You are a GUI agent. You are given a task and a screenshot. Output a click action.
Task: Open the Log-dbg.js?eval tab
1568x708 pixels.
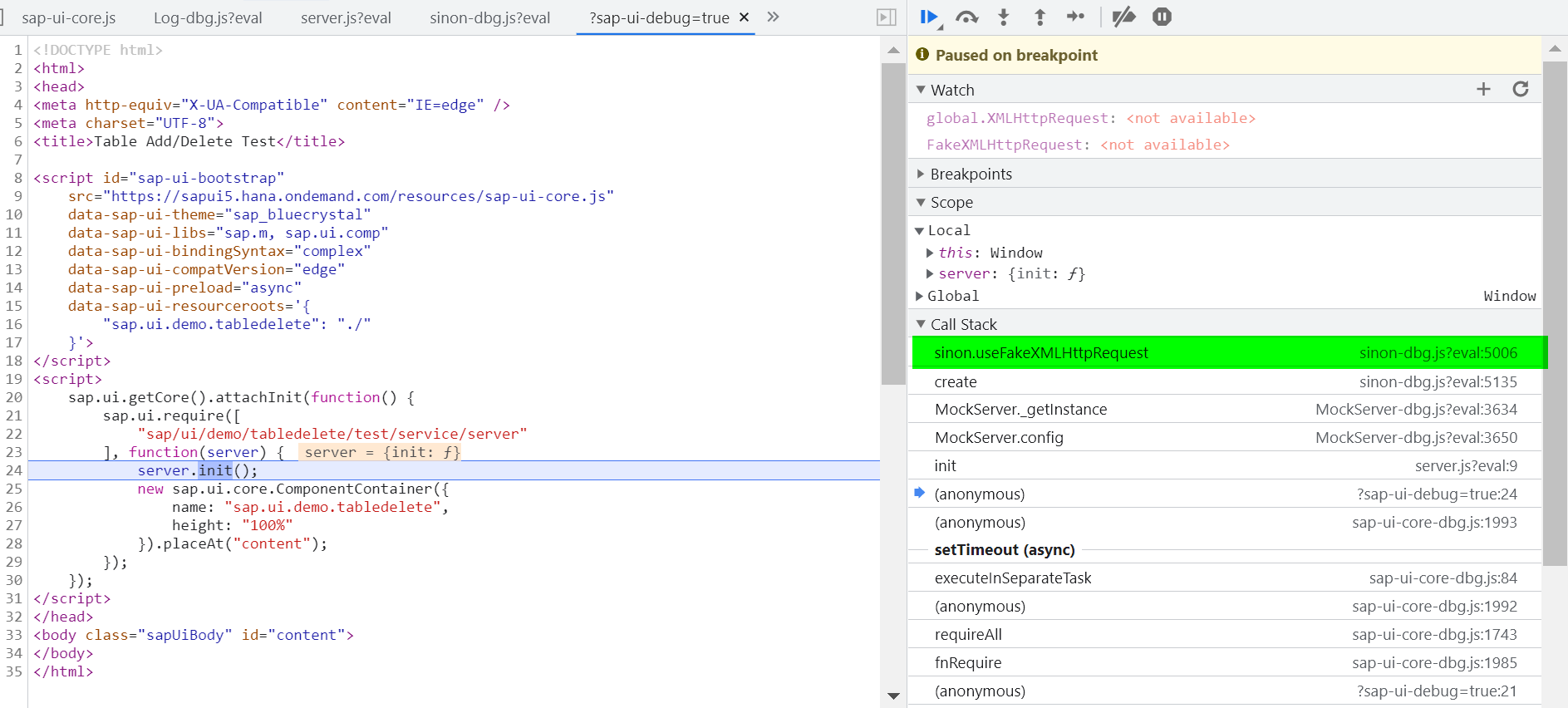point(208,17)
